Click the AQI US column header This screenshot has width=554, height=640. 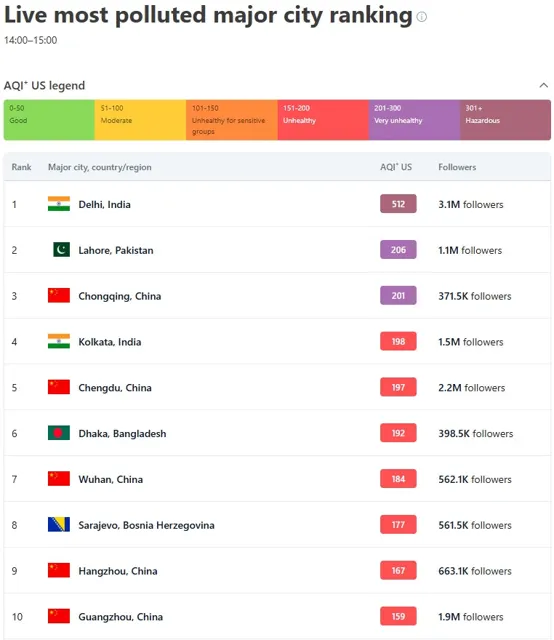point(396,167)
